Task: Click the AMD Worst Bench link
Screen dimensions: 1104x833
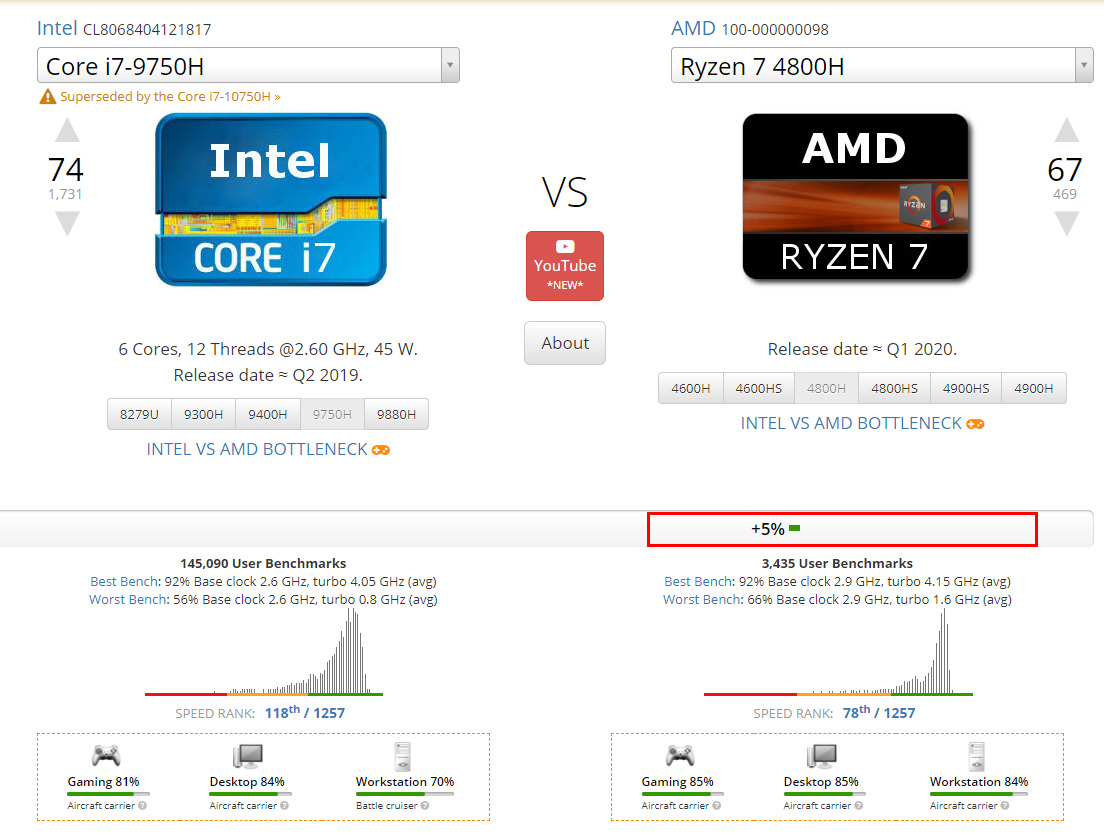Action: click(702, 599)
